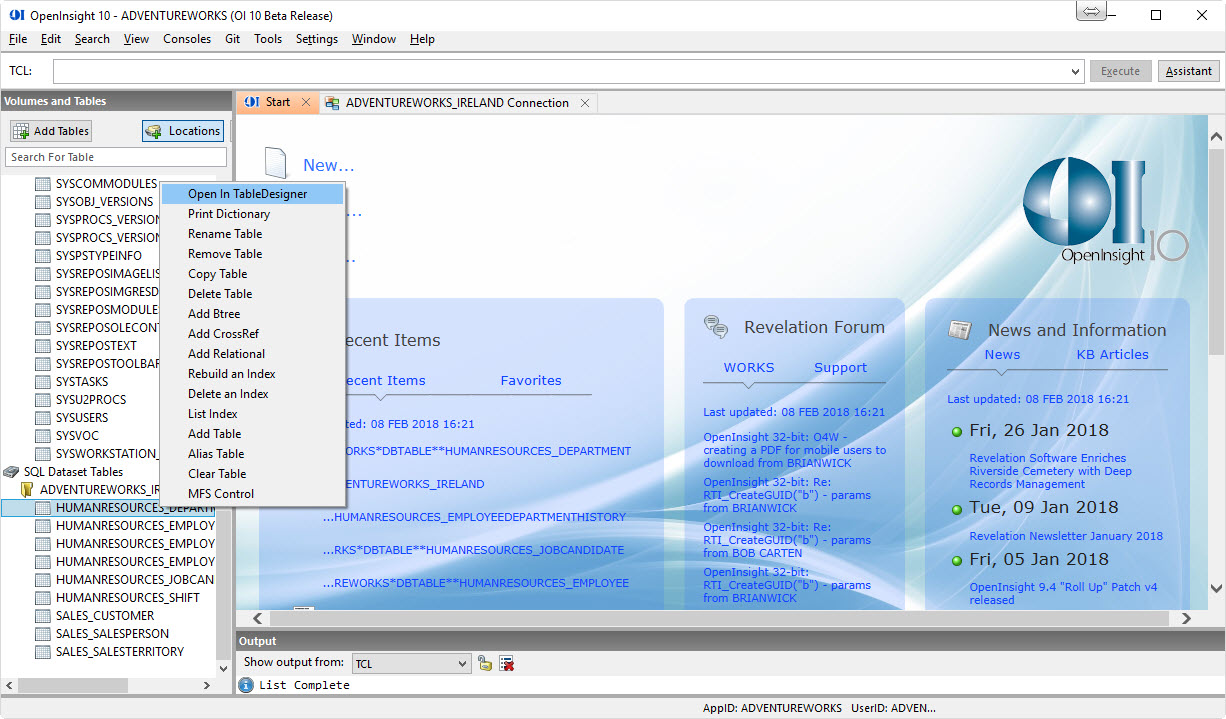Screen dimensions: 1226x719
Task: Click the SYSOBJ_VERSIONS table icon
Action: (43, 202)
